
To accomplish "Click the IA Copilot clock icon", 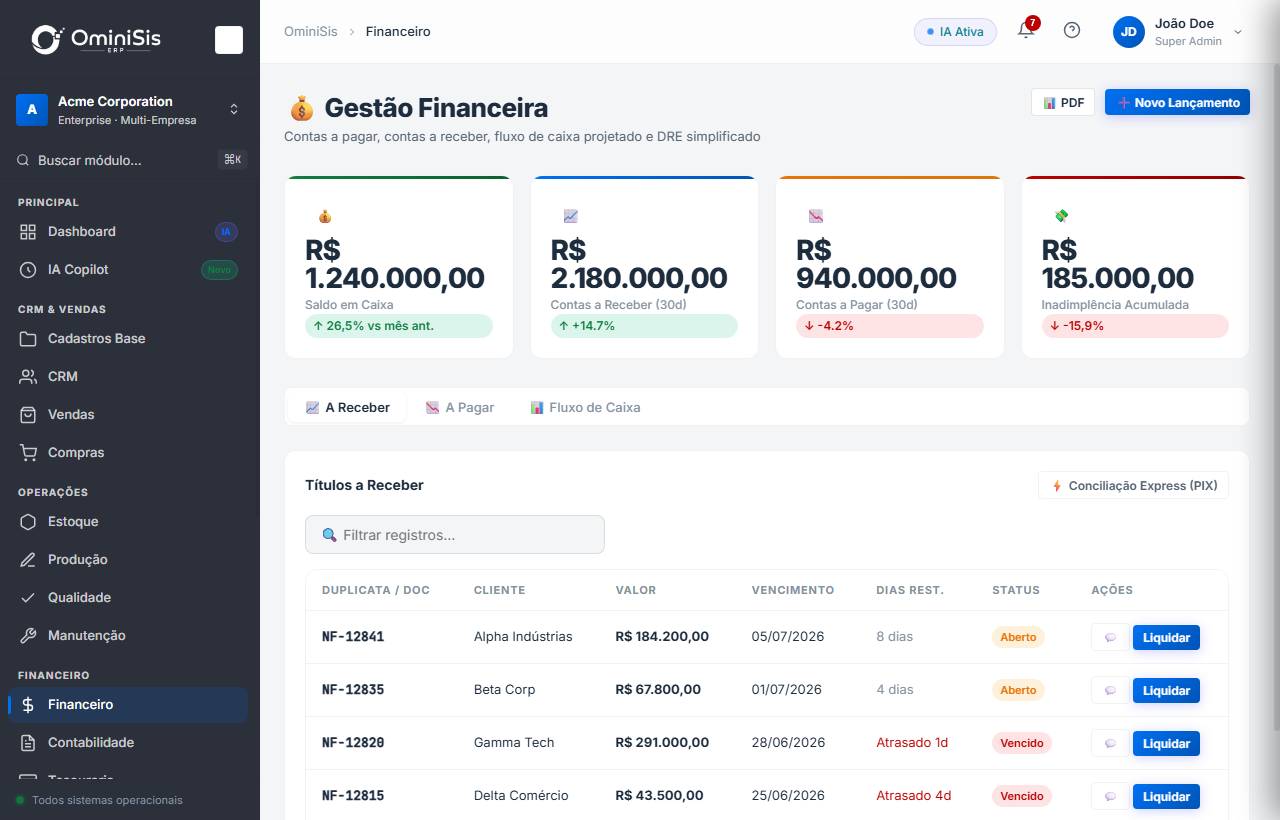I will click(x=28, y=270).
